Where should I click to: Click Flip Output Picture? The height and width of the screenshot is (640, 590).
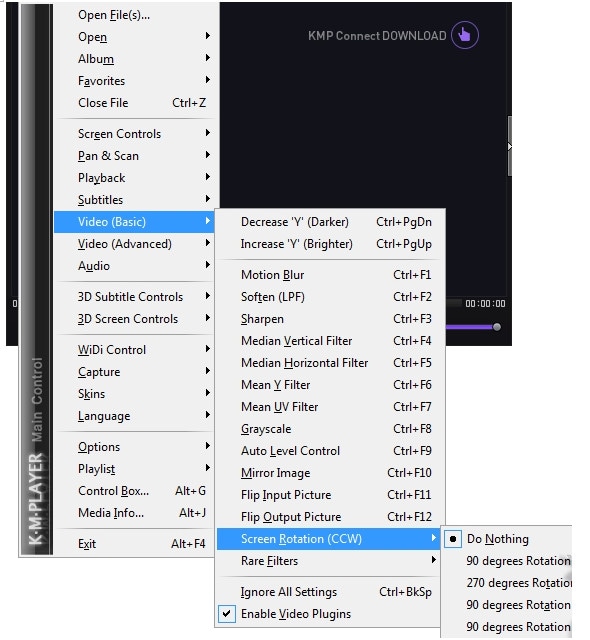(330, 517)
